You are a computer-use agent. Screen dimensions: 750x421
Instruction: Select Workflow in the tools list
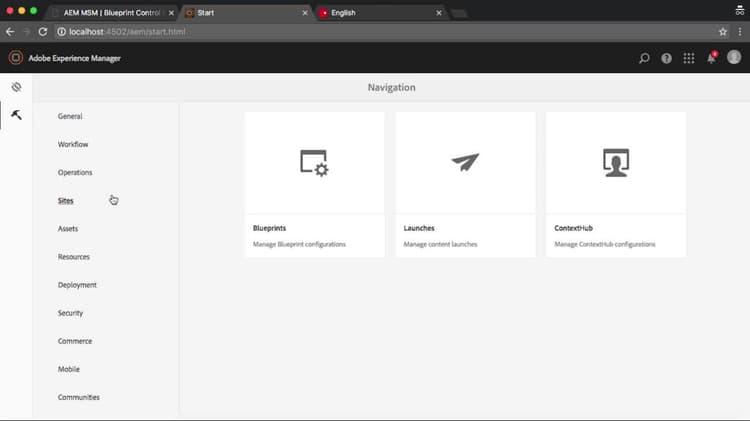pyautogui.click(x=73, y=144)
